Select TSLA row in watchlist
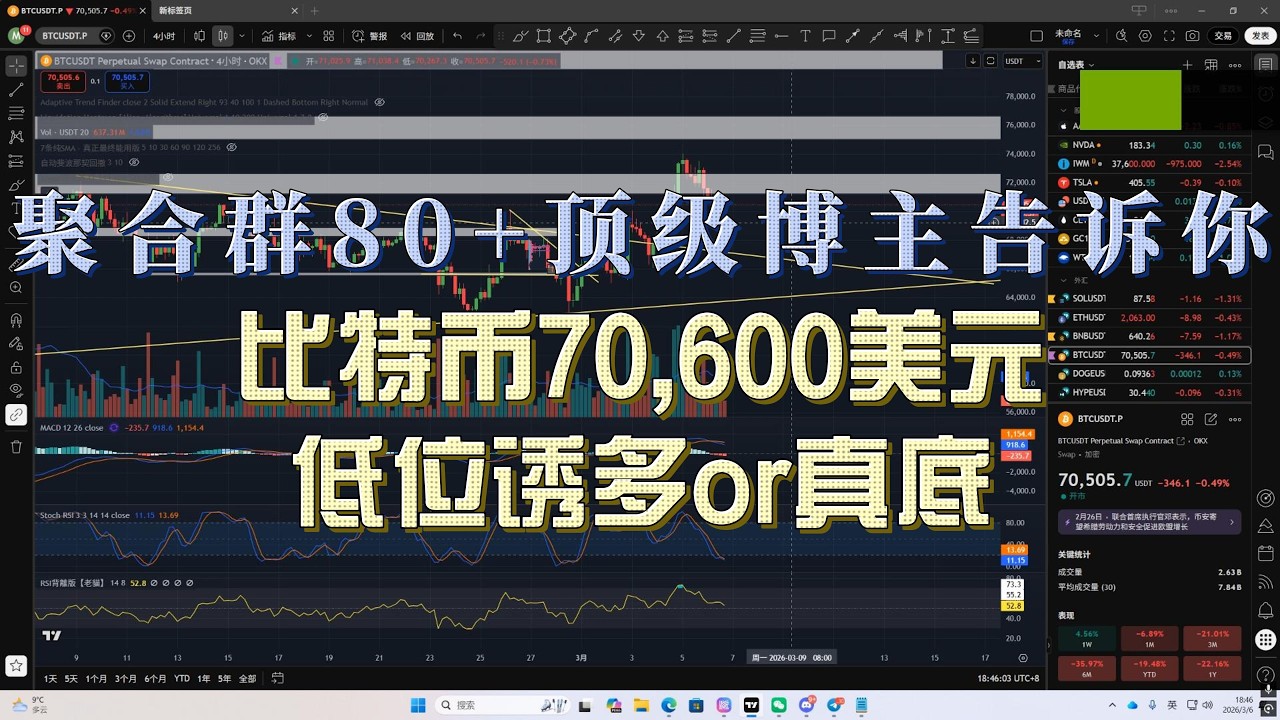Viewport: 1280px width, 720px height. (1150, 183)
